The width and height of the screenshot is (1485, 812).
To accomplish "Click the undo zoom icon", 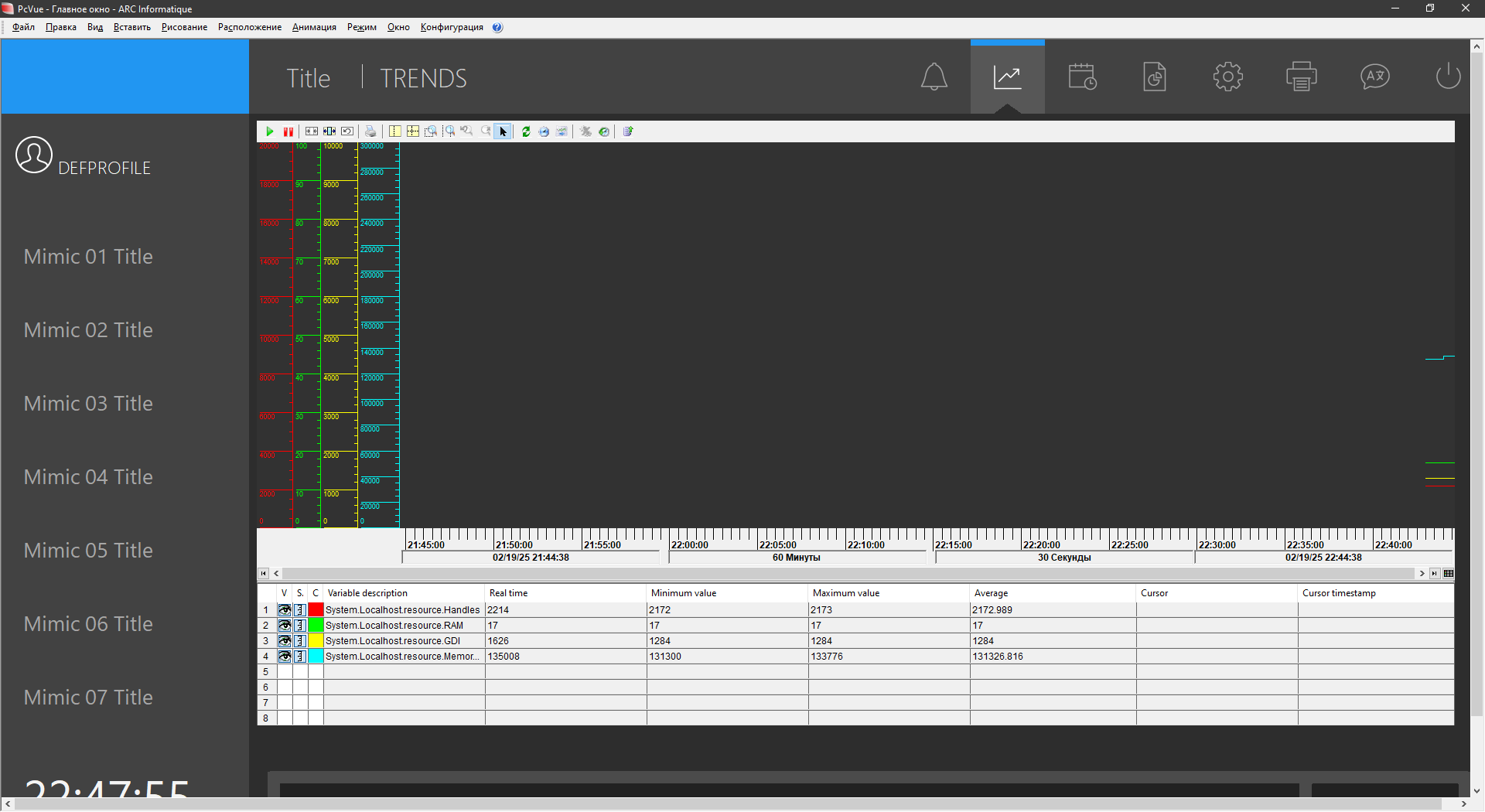I will tap(467, 131).
